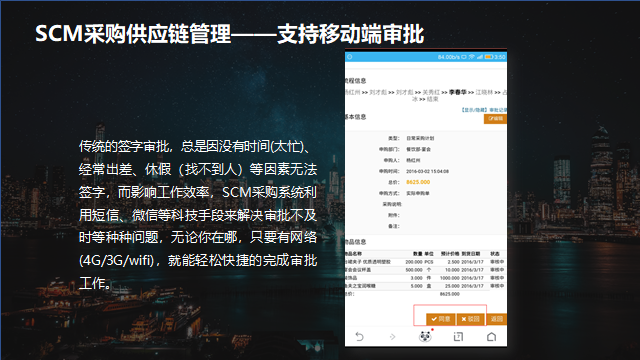The height and width of the screenshot is (360, 640).
Task: Click the Wi-Fi status icon
Action: 471,57
